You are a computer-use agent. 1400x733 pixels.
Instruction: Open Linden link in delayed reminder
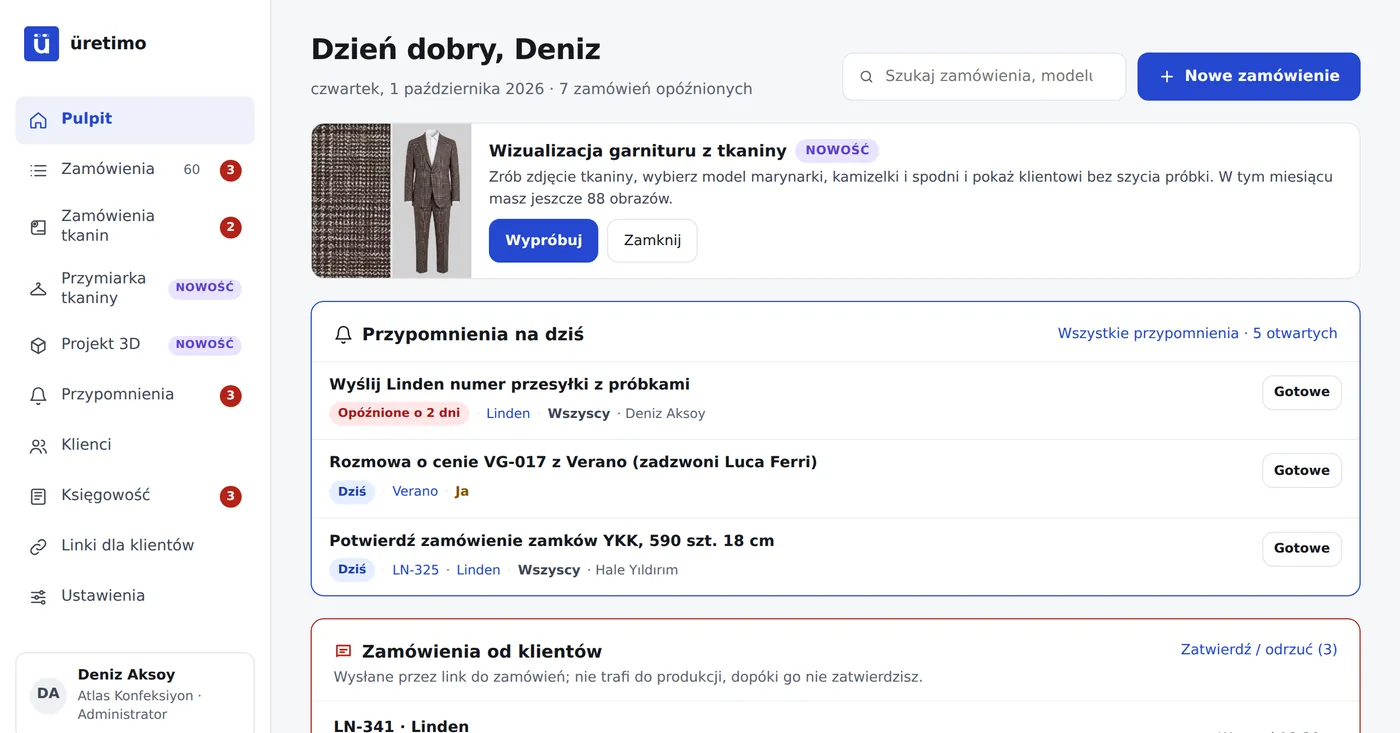[508, 414]
